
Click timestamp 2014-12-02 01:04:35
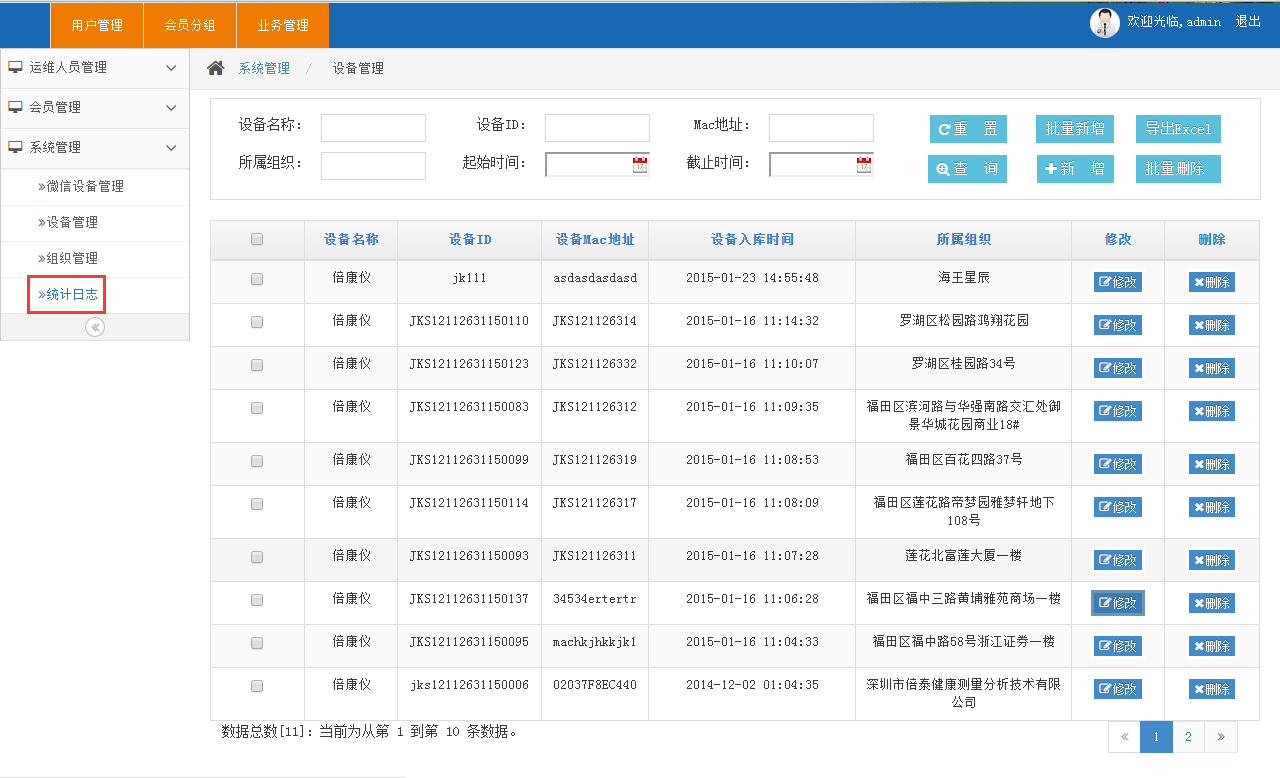752,685
